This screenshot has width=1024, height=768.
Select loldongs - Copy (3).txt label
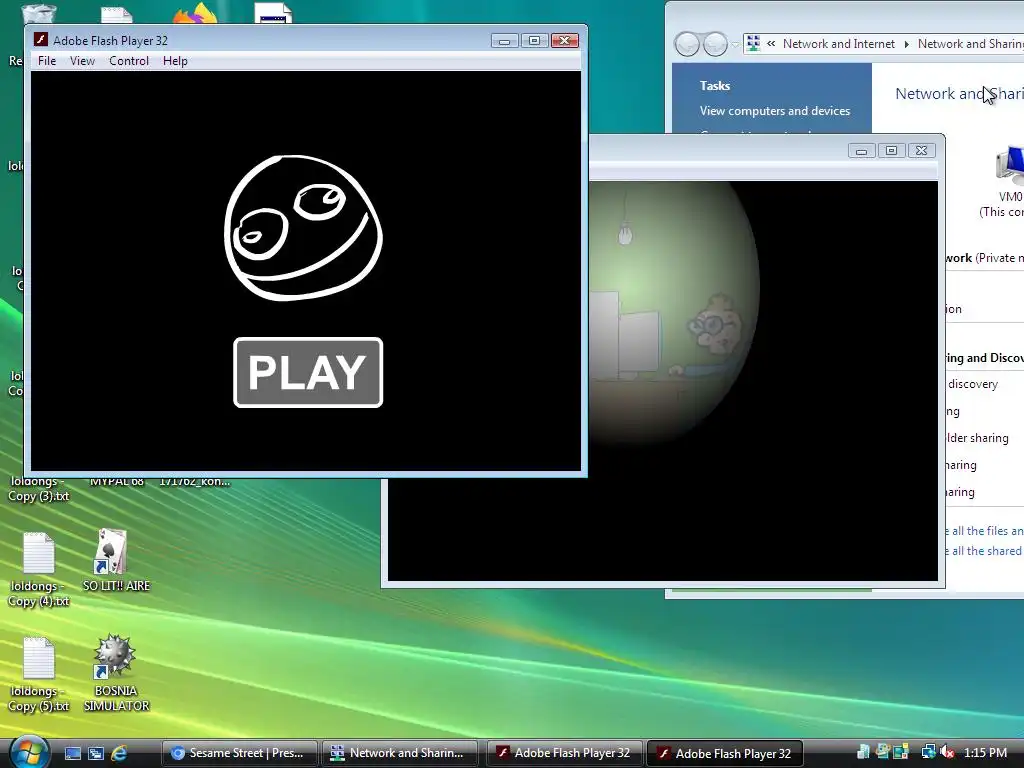click(38, 488)
